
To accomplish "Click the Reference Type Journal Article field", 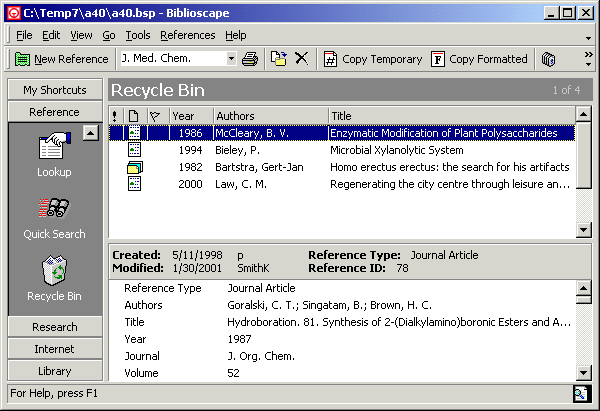I will point(261,288).
